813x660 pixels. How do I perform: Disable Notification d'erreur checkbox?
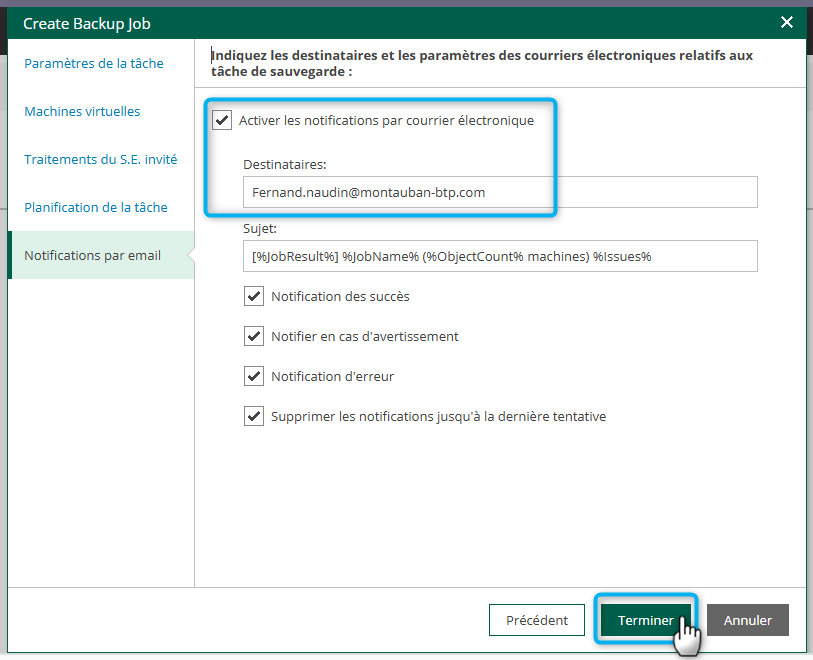(x=254, y=376)
